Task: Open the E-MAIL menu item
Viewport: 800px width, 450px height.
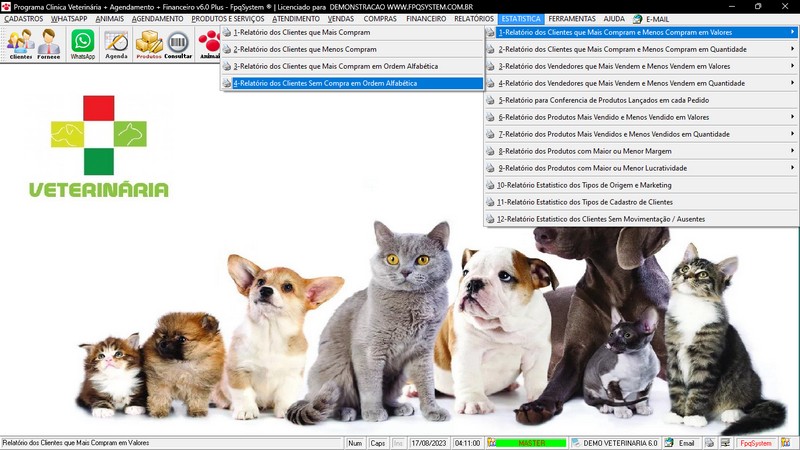Action: tap(657, 19)
